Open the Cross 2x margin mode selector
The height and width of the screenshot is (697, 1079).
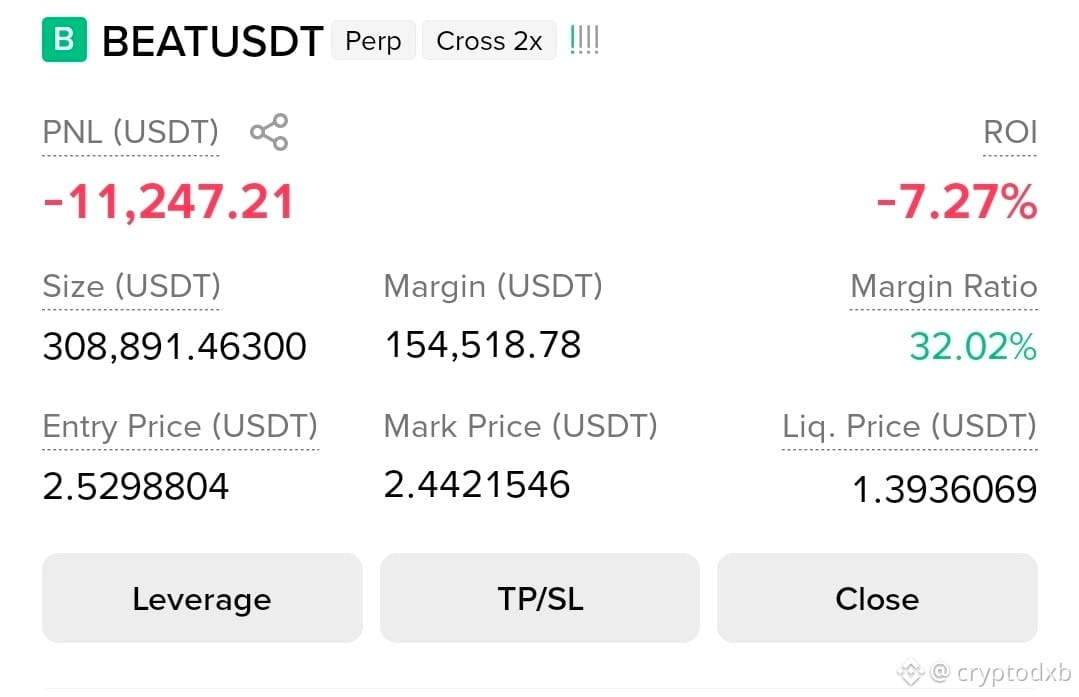pos(489,41)
